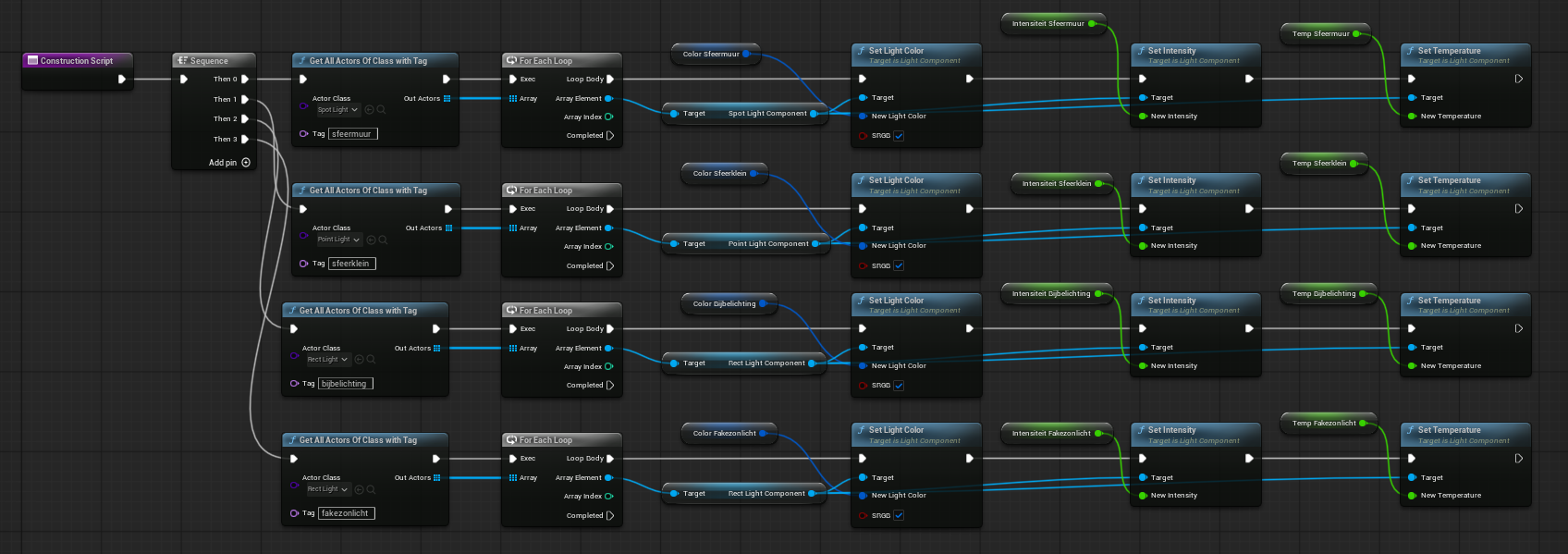Toggle sRGB checkbox on the bottom Set Light Color node
The height and width of the screenshot is (554, 1568).
tap(899, 516)
